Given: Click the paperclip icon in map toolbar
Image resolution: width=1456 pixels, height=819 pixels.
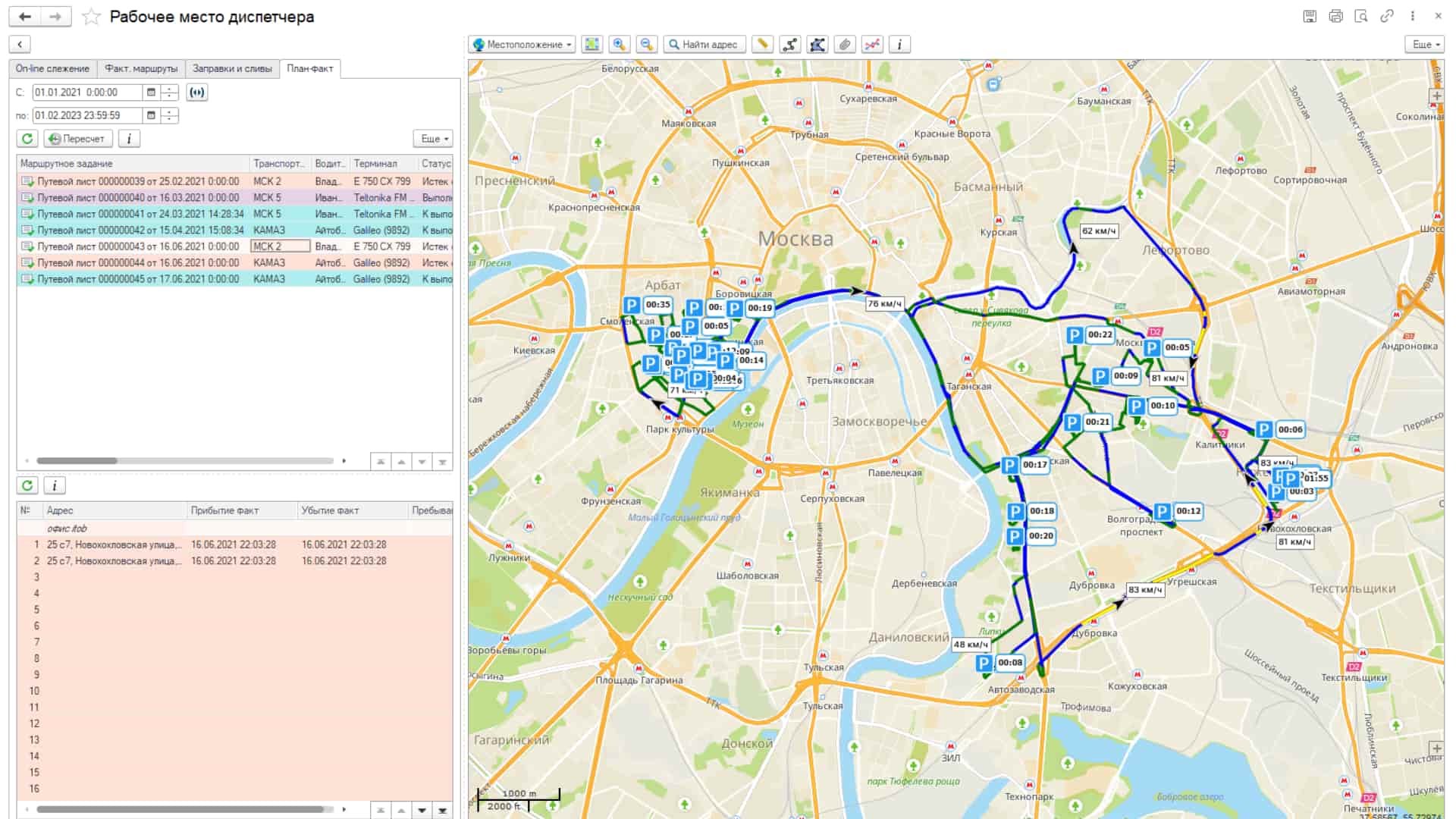Looking at the screenshot, I should [845, 45].
